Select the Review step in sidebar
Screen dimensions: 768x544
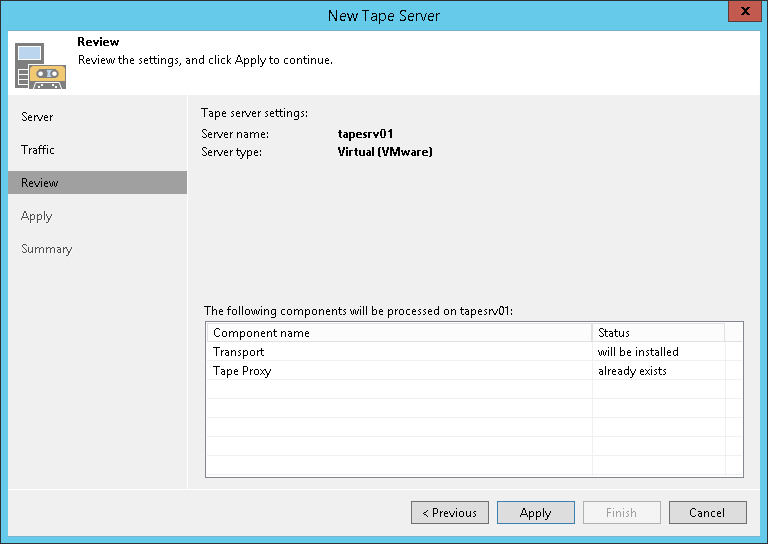[40, 183]
